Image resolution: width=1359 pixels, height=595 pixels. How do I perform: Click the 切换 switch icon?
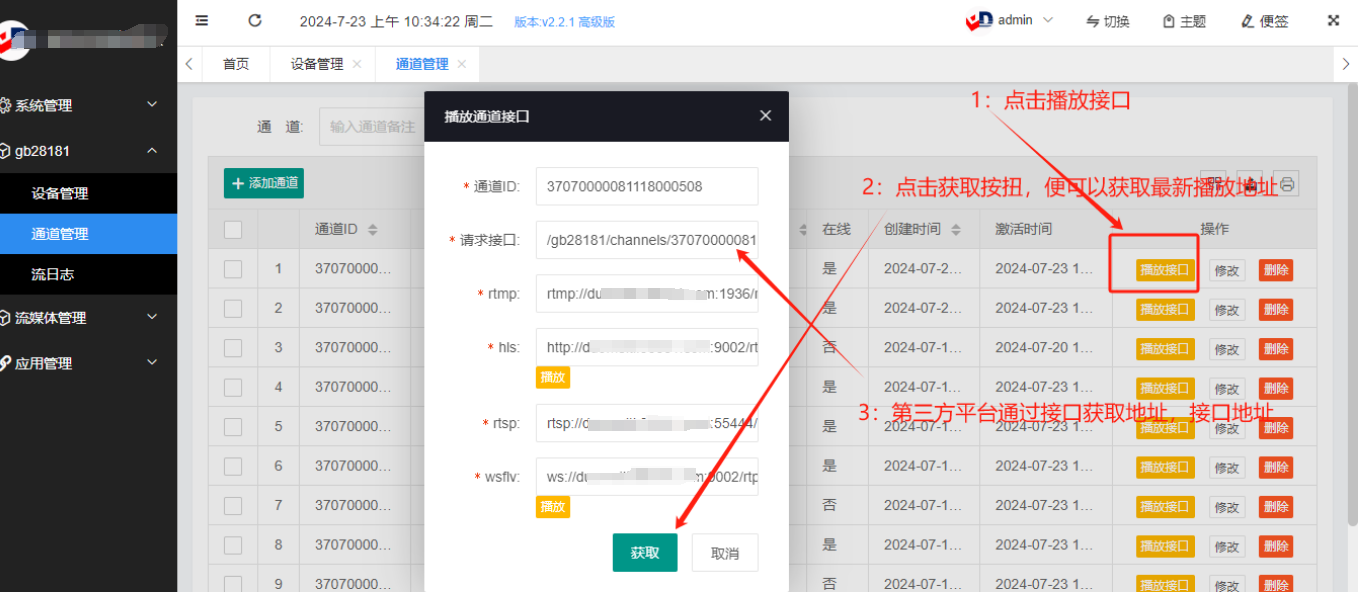coord(1108,21)
